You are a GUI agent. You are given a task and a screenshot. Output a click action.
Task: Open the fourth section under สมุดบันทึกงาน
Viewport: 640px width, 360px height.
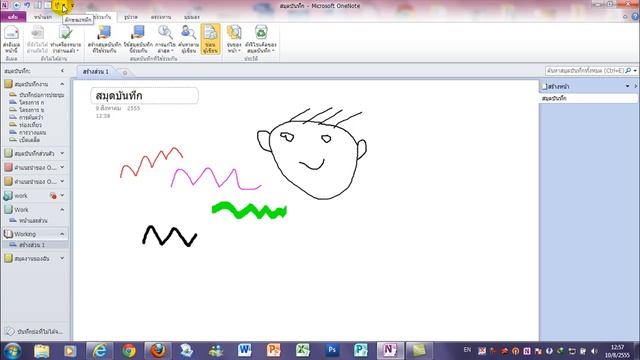(x=27, y=117)
